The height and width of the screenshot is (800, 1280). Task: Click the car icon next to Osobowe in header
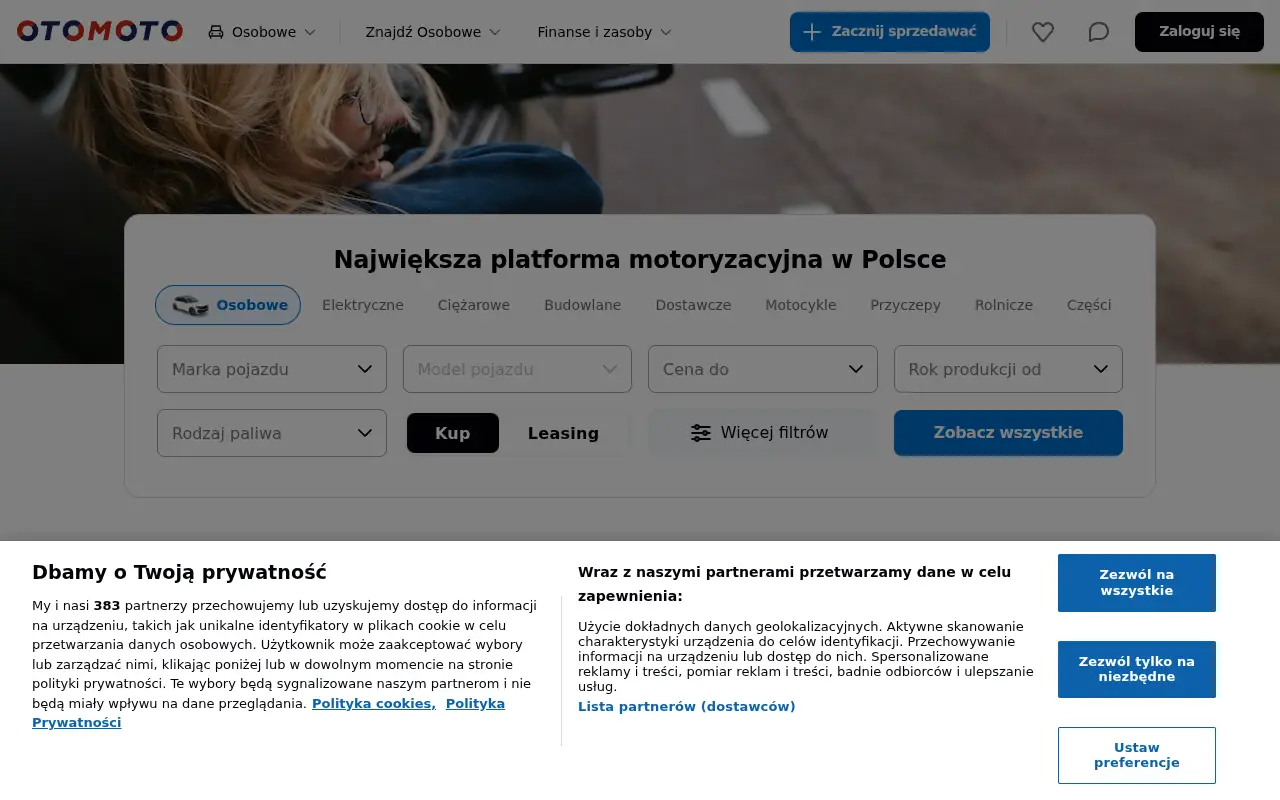(x=216, y=32)
